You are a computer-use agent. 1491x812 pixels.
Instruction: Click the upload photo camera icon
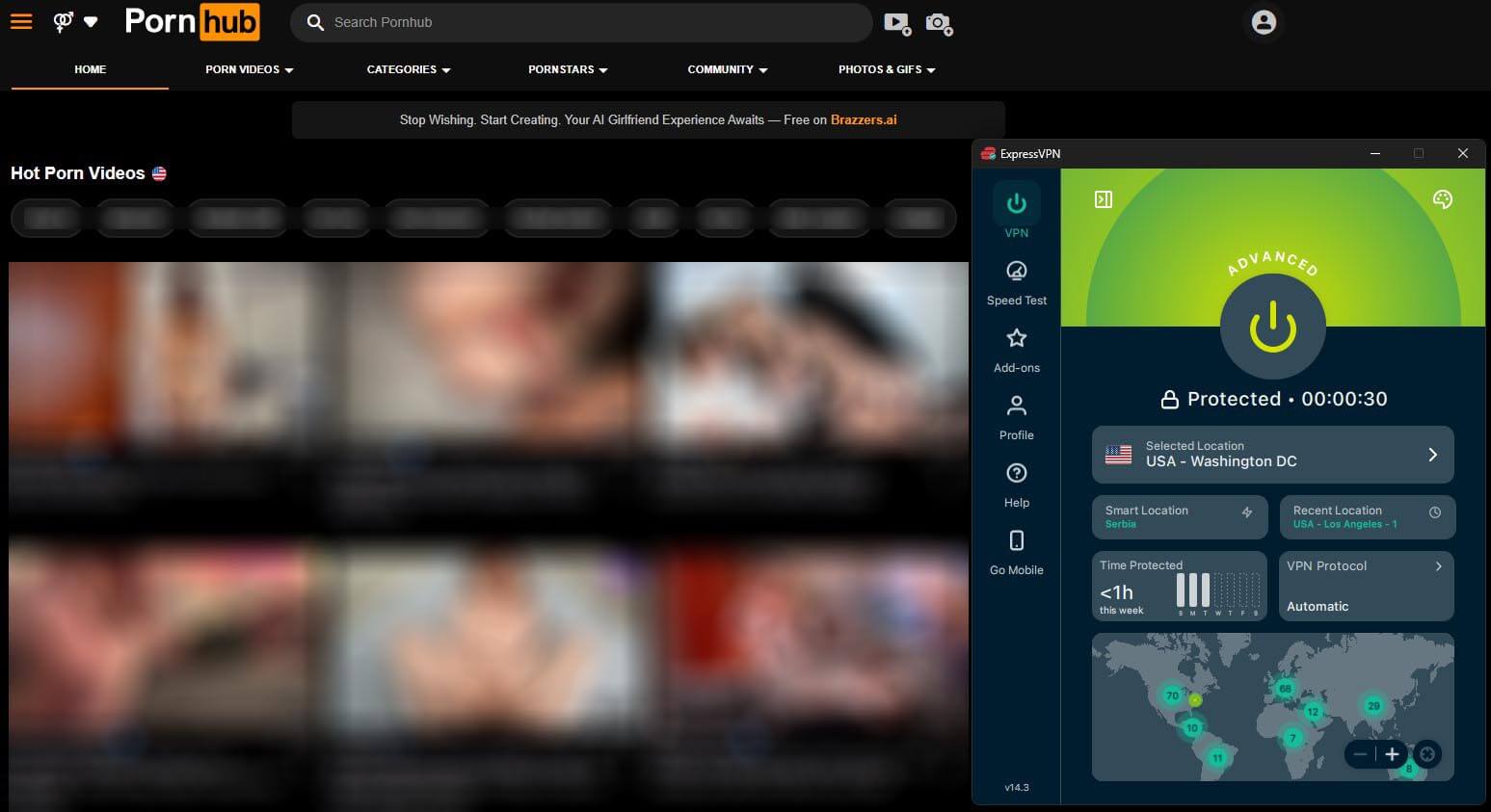click(939, 23)
